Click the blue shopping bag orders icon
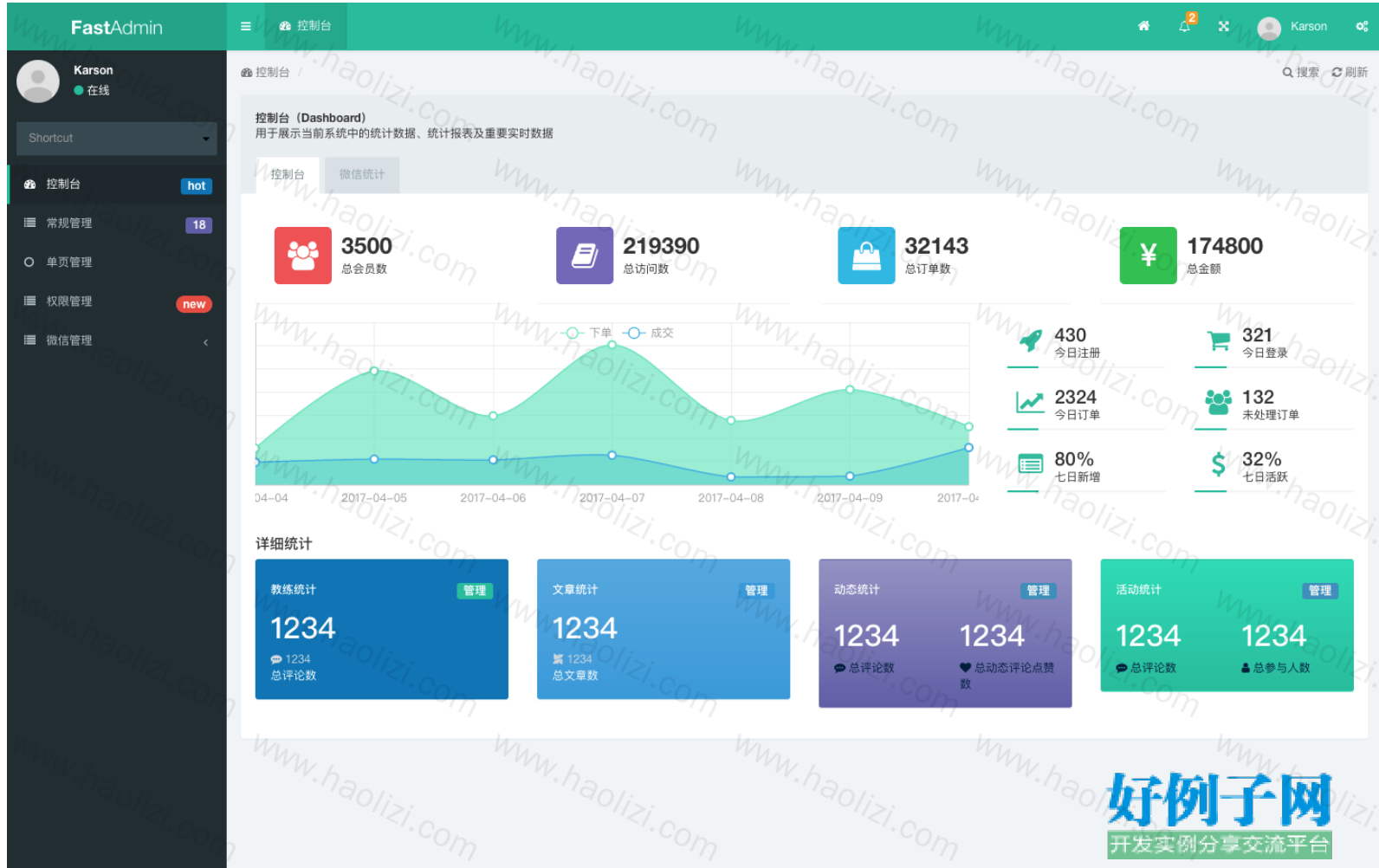This screenshot has width=1379, height=868. point(866,256)
